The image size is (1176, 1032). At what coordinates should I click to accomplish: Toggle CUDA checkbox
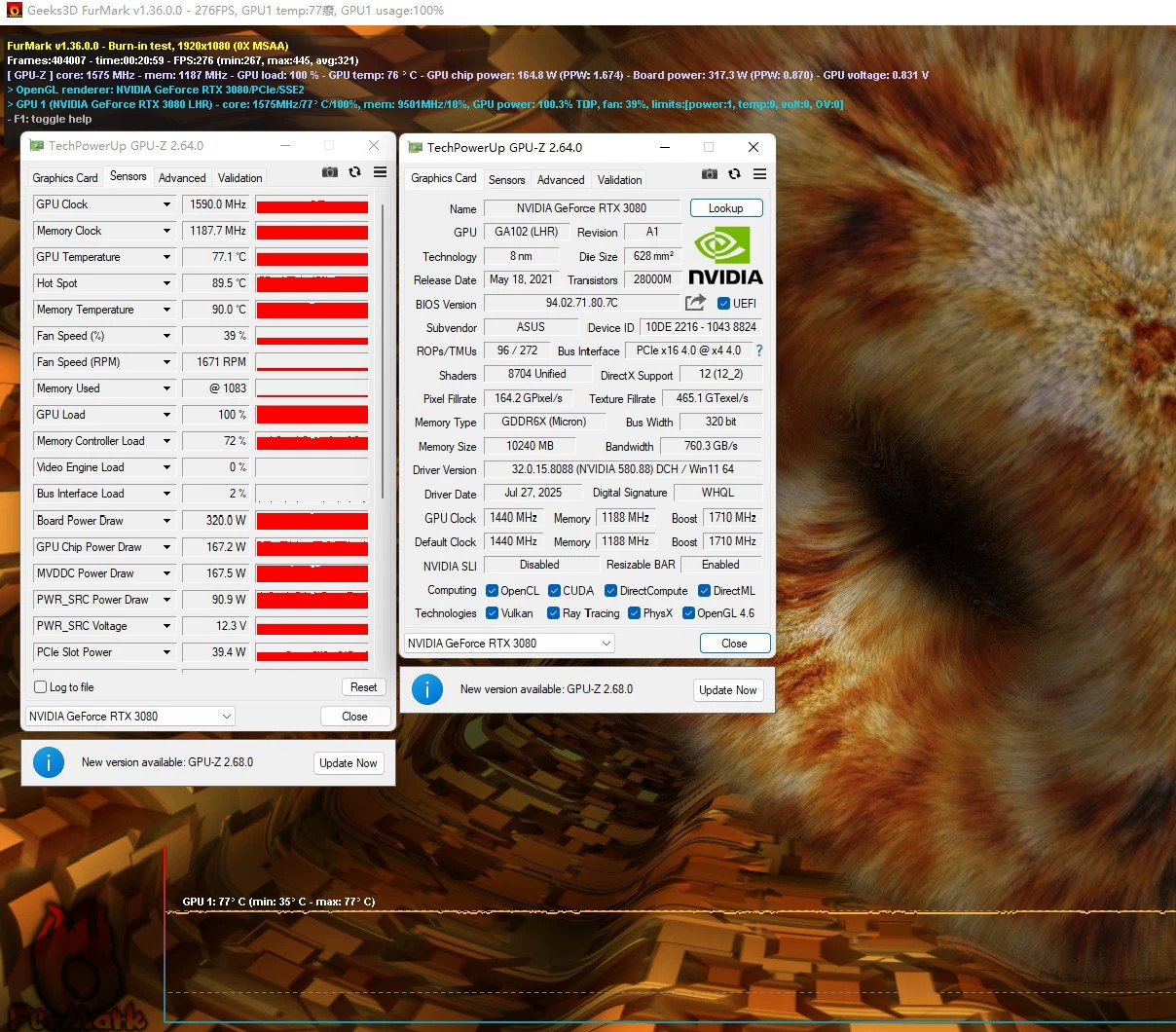point(554,590)
